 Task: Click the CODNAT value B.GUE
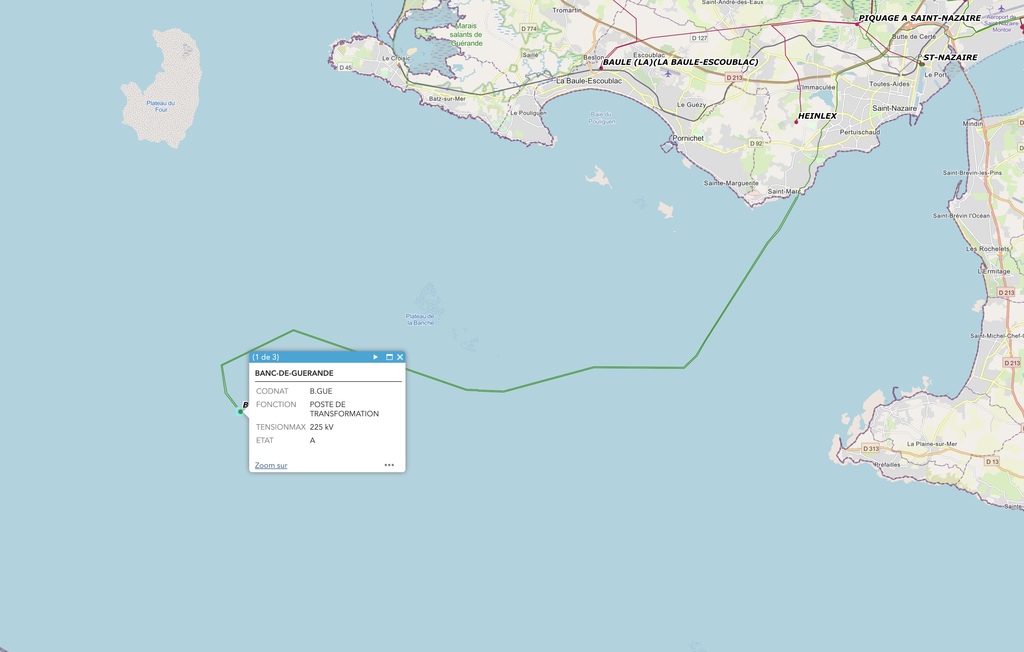[x=321, y=391]
